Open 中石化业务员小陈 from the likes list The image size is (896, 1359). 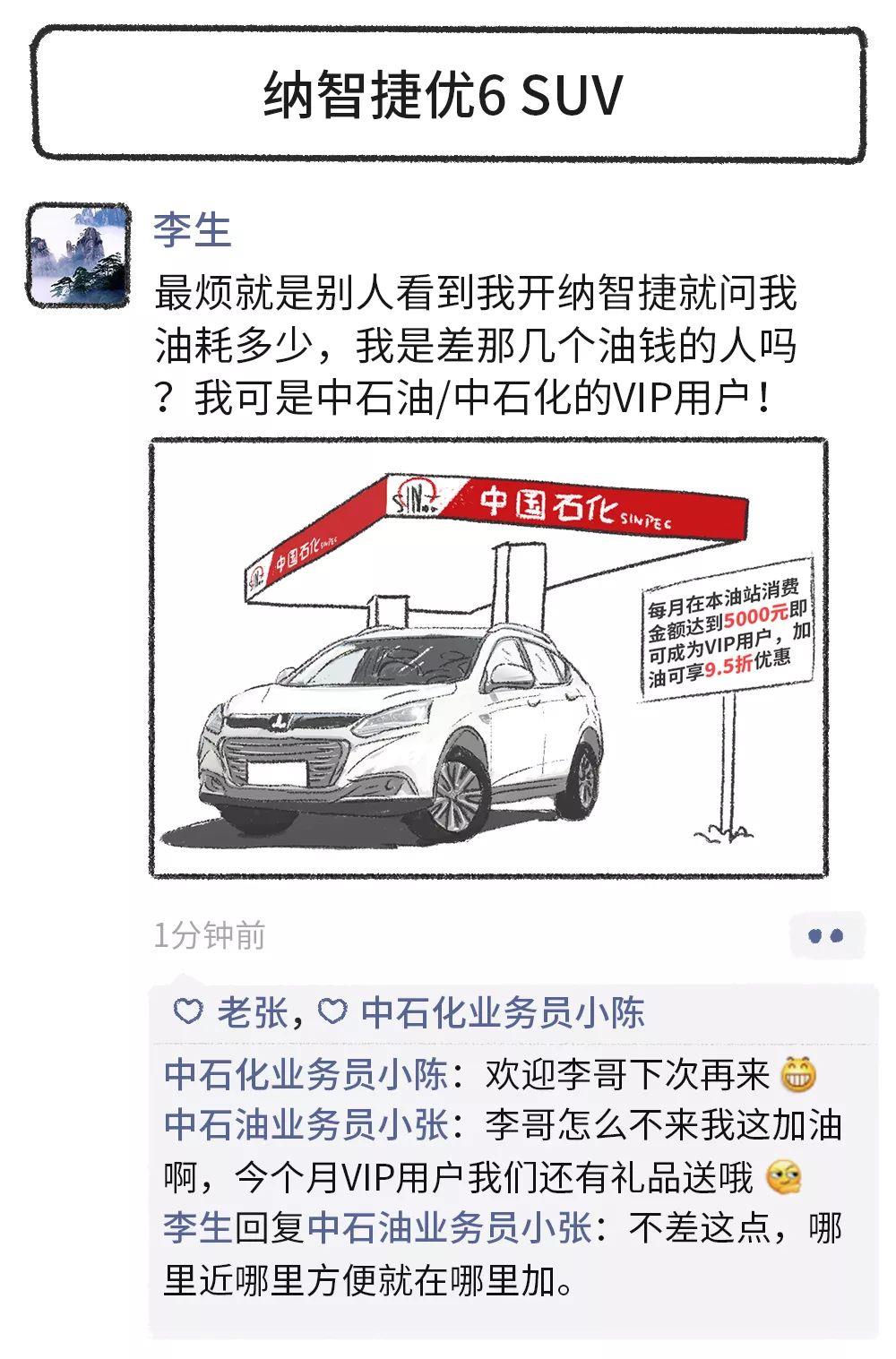click(503, 1012)
